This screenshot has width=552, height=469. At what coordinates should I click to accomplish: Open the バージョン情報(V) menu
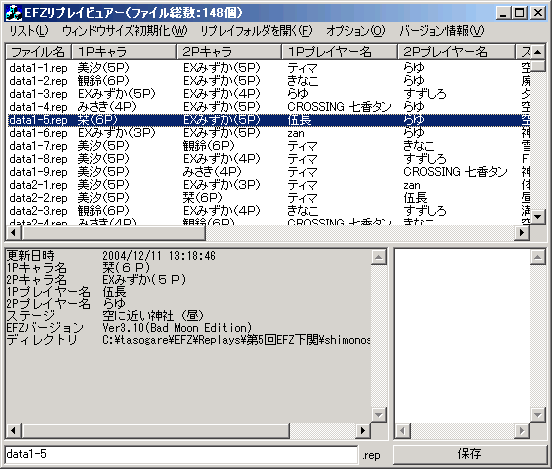pyautogui.click(x=442, y=31)
